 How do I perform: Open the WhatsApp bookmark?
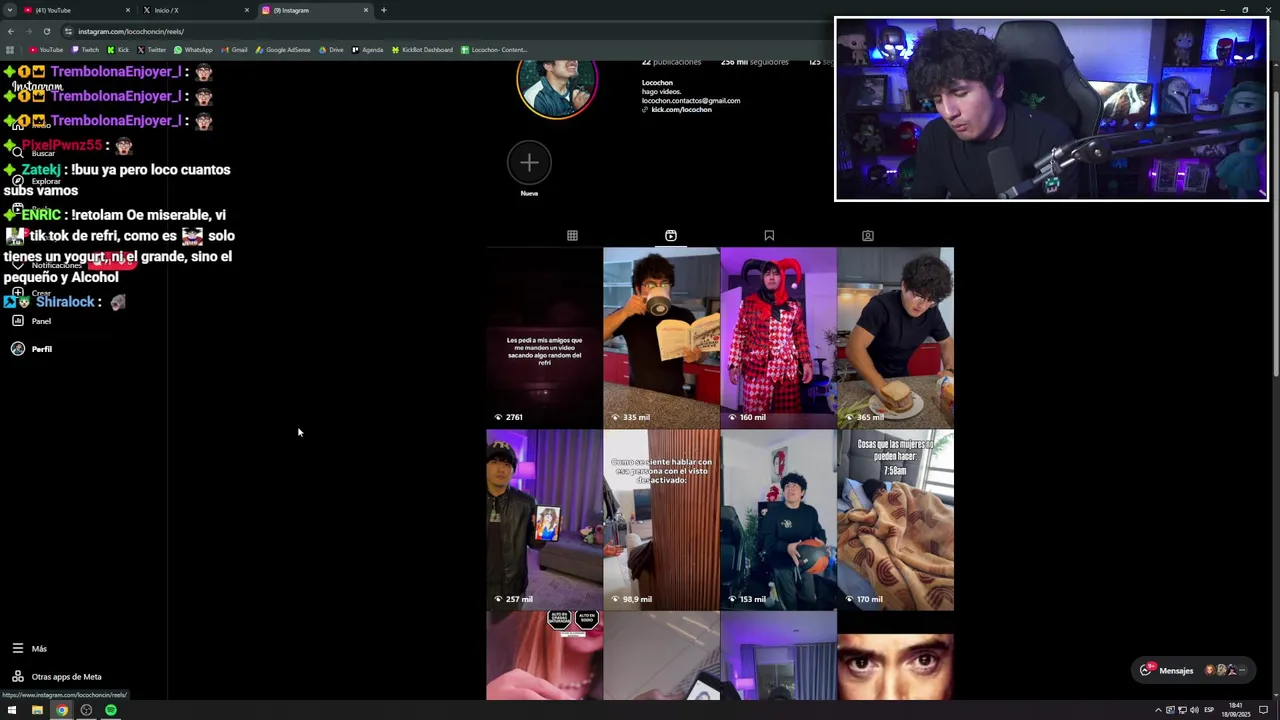(193, 50)
